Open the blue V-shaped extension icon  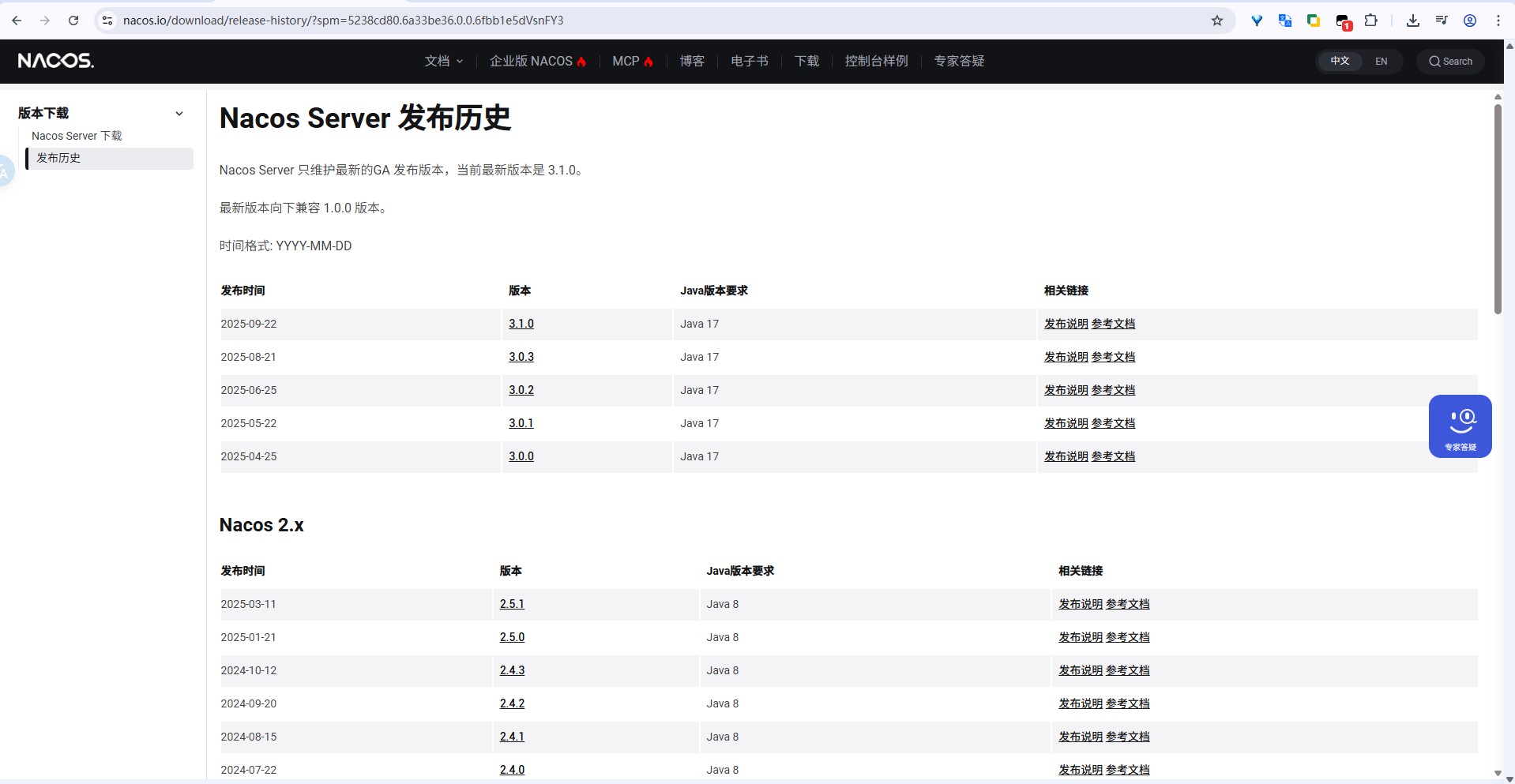coord(1257,21)
